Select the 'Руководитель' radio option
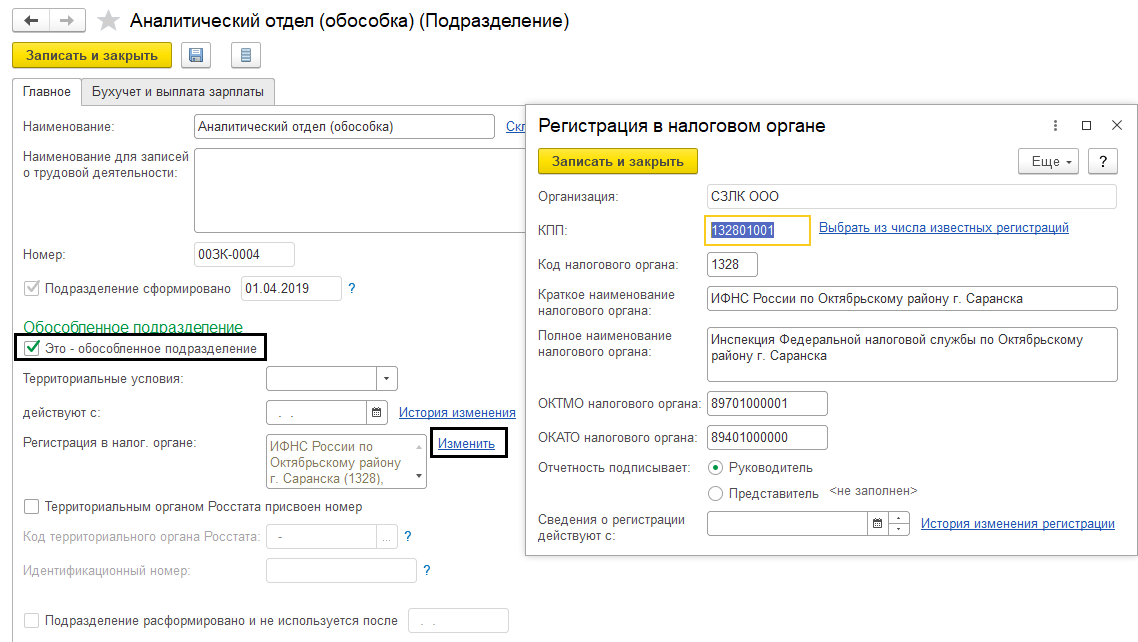 pyautogui.click(x=715, y=467)
